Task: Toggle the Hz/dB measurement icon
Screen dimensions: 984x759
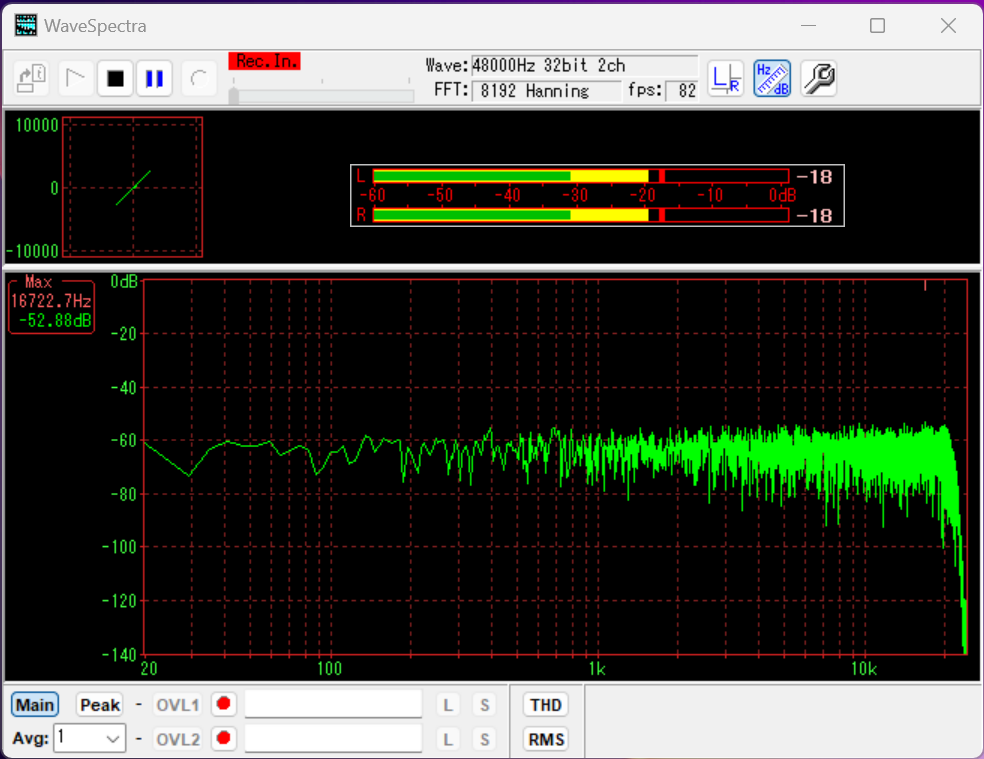Action: coord(772,78)
